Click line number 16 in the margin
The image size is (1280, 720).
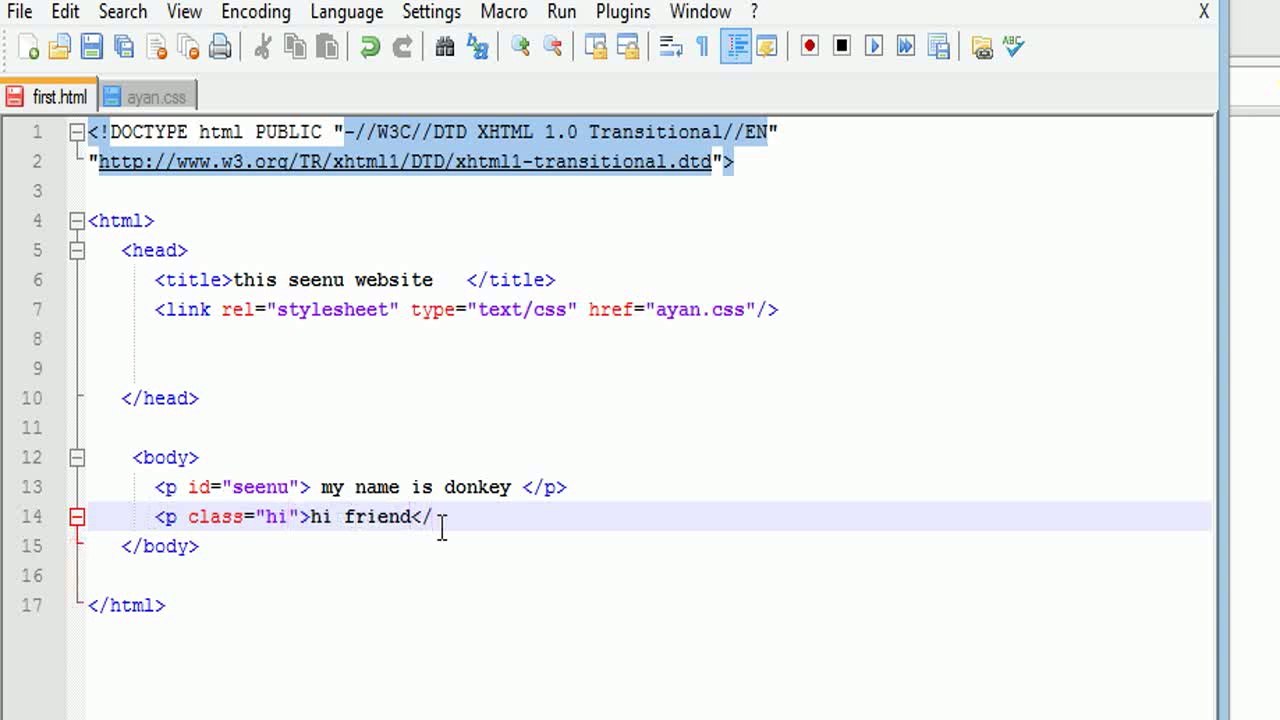[32, 576]
